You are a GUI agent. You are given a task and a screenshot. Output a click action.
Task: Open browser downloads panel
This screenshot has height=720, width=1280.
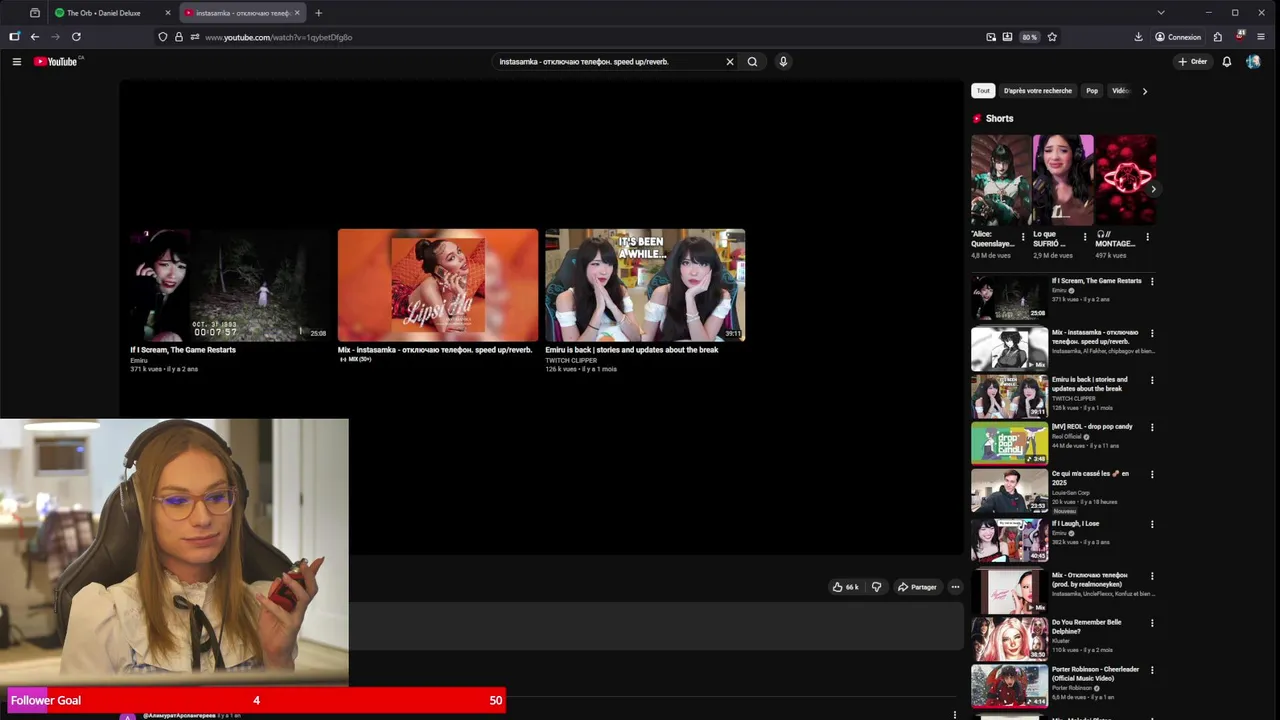pyautogui.click(x=1138, y=37)
